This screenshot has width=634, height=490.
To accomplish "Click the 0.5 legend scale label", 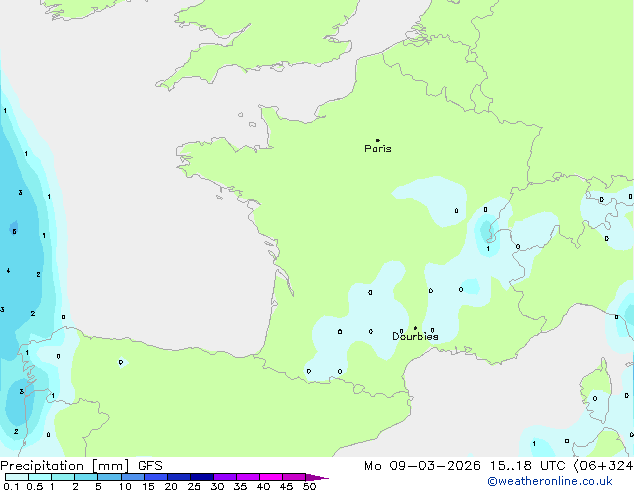I will click(35, 486).
